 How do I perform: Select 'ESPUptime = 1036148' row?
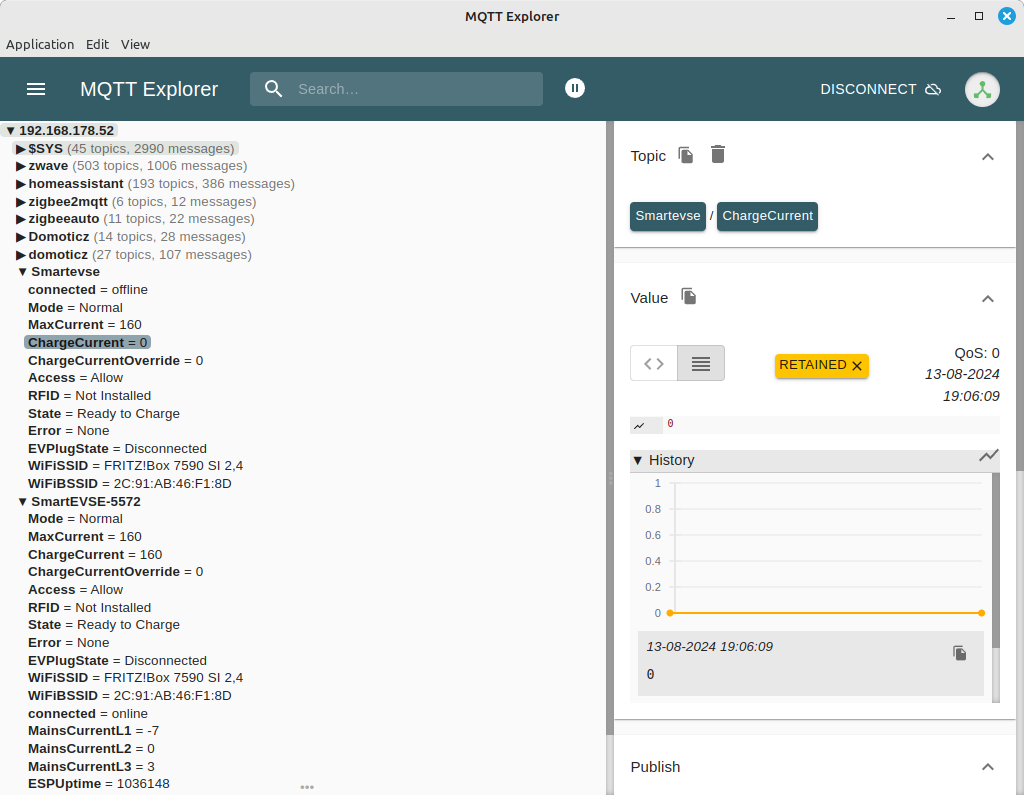click(99, 784)
